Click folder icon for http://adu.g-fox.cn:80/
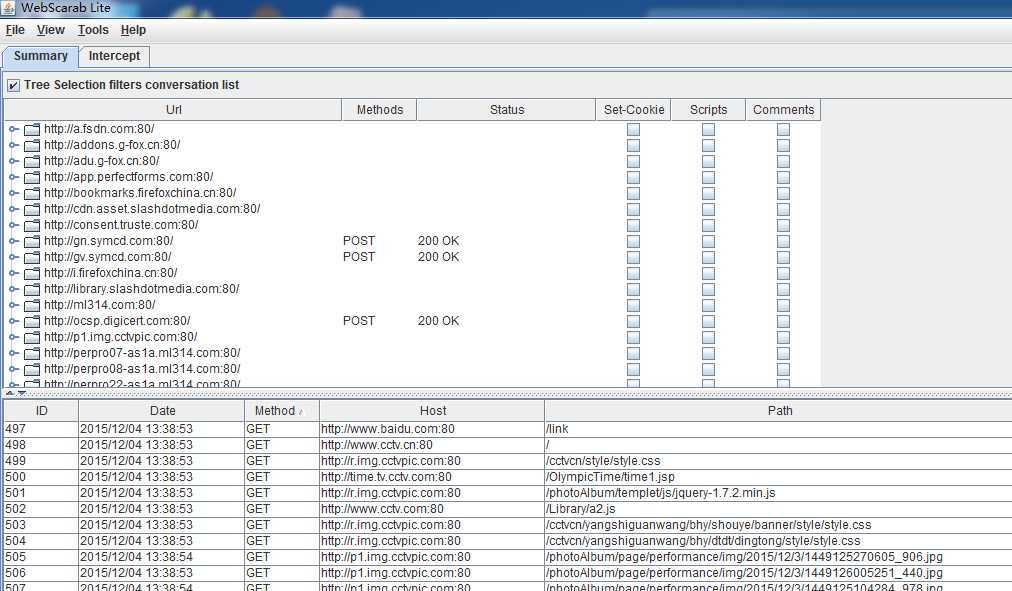The height and width of the screenshot is (591, 1012). pyautogui.click(x=32, y=161)
